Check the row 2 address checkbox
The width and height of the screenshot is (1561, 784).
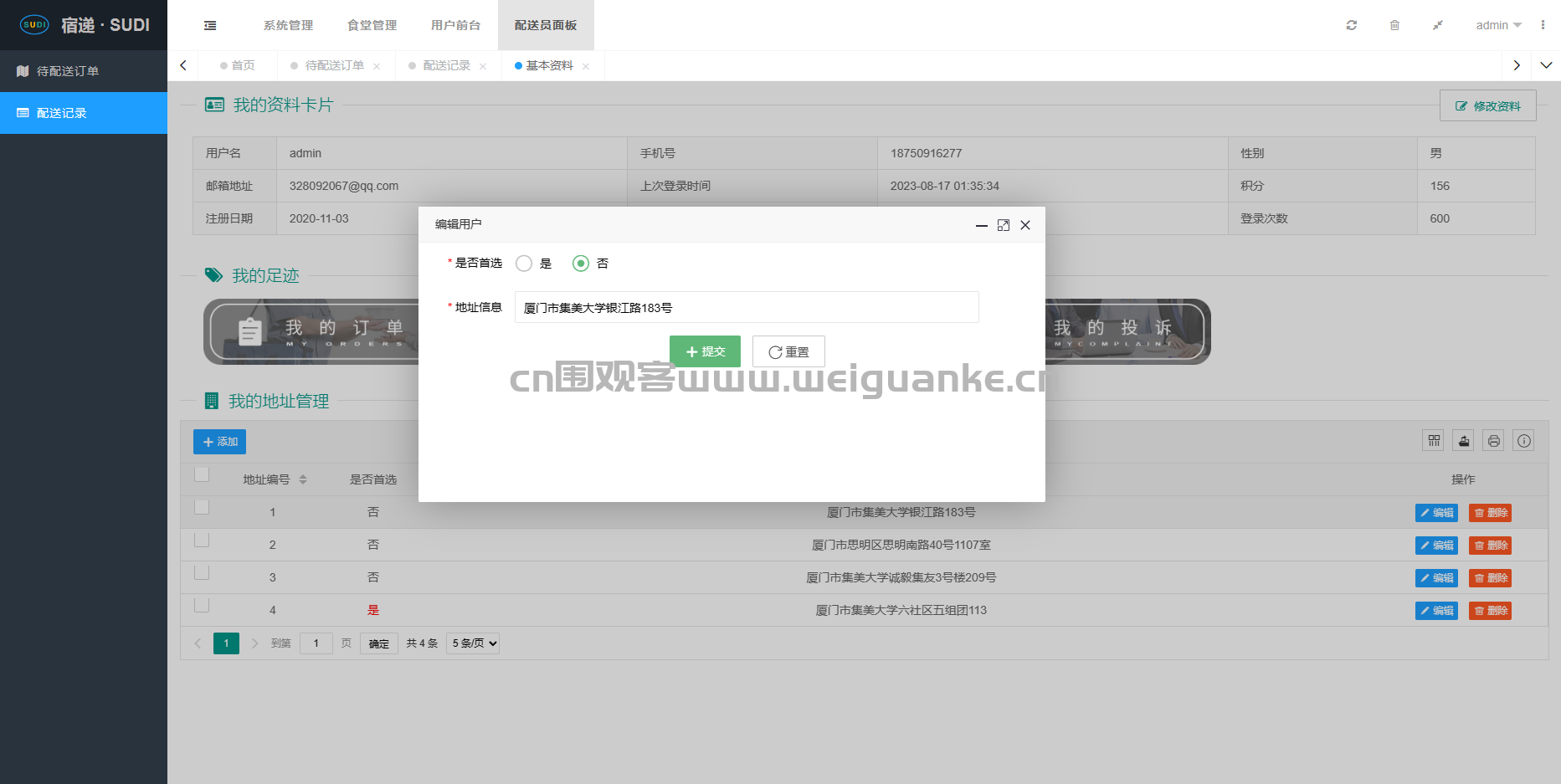point(202,540)
